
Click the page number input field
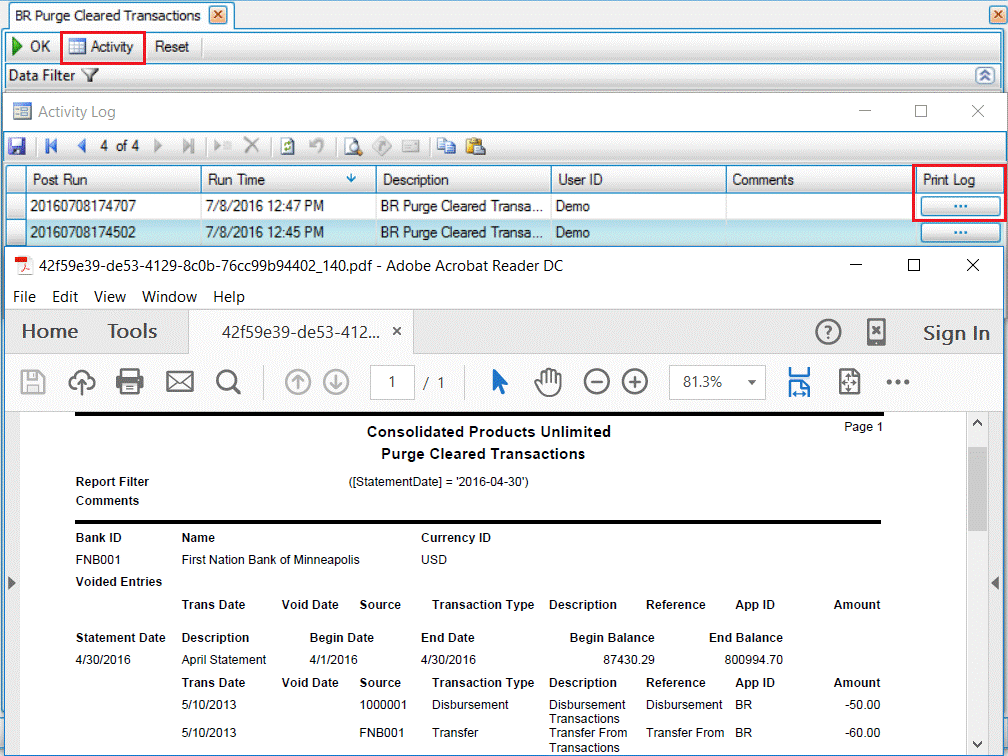point(392,382)
